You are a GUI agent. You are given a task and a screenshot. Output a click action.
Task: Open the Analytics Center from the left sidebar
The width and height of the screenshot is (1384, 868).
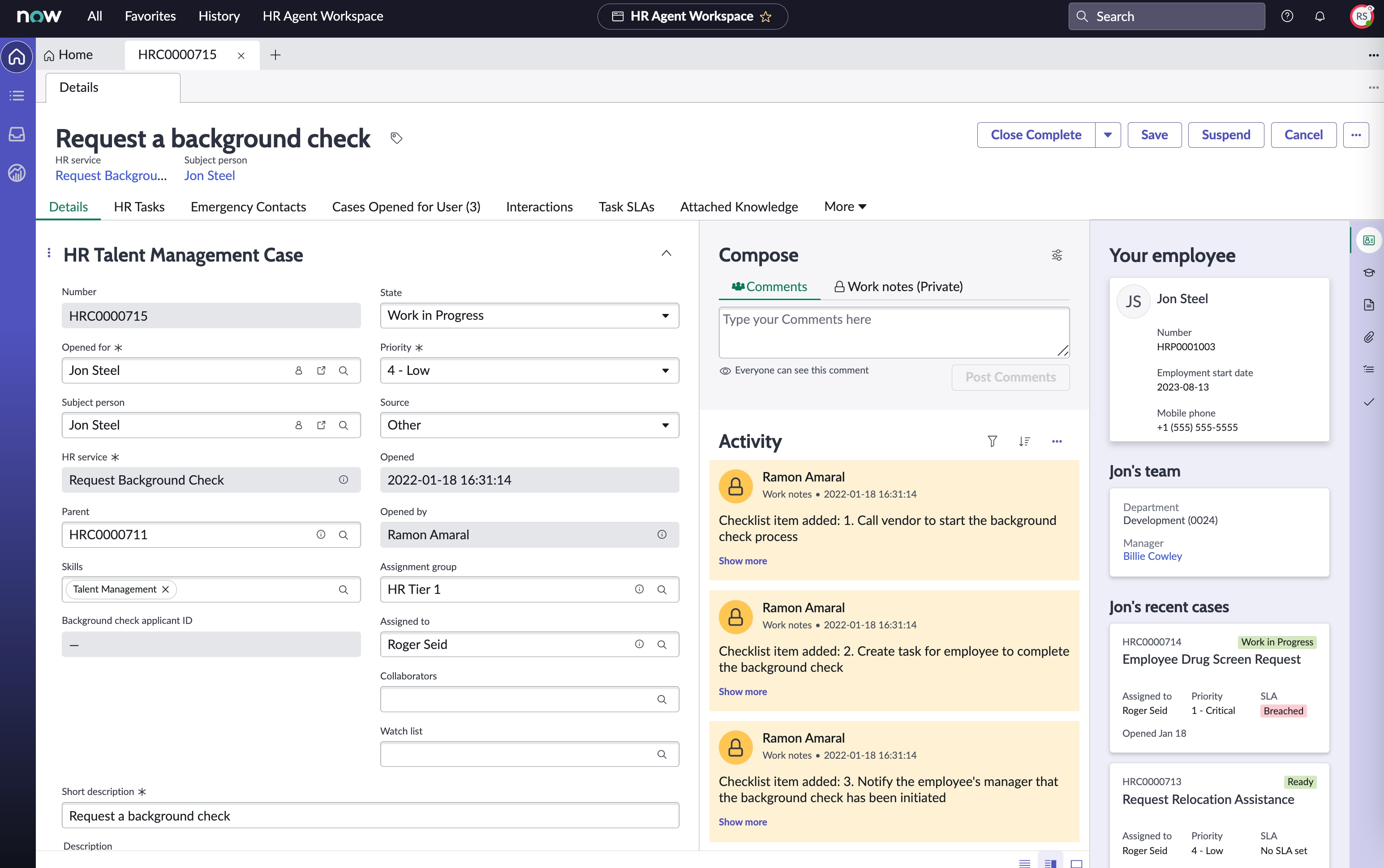(17, 173)
